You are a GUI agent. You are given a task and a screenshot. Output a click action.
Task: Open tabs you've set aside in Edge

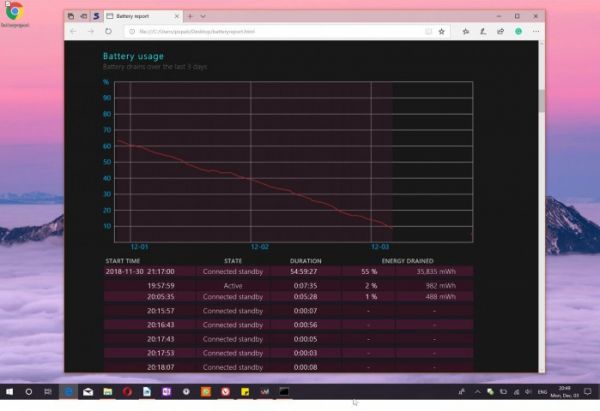(x=71, y=16)
